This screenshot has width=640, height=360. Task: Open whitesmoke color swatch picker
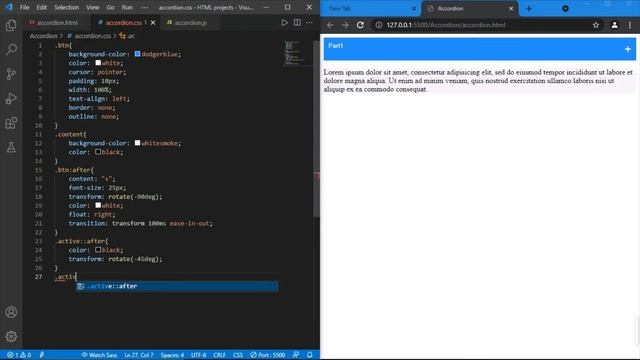pyautogui.click(x=138, y=143)
